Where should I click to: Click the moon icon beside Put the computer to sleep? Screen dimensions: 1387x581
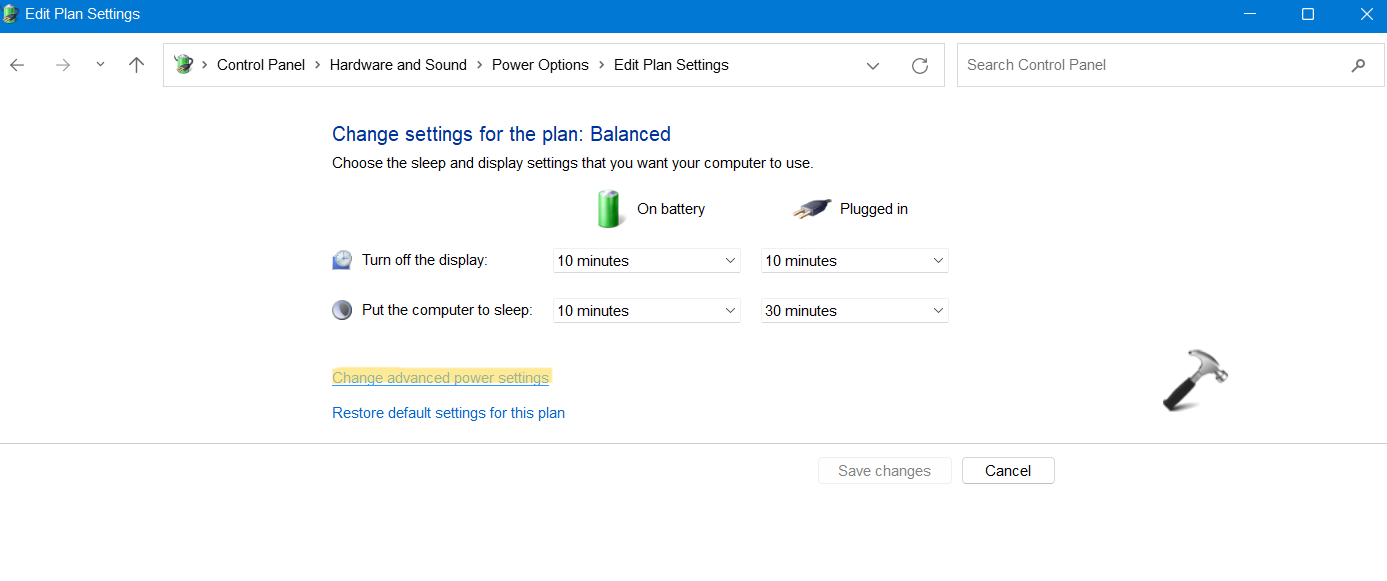342,310
